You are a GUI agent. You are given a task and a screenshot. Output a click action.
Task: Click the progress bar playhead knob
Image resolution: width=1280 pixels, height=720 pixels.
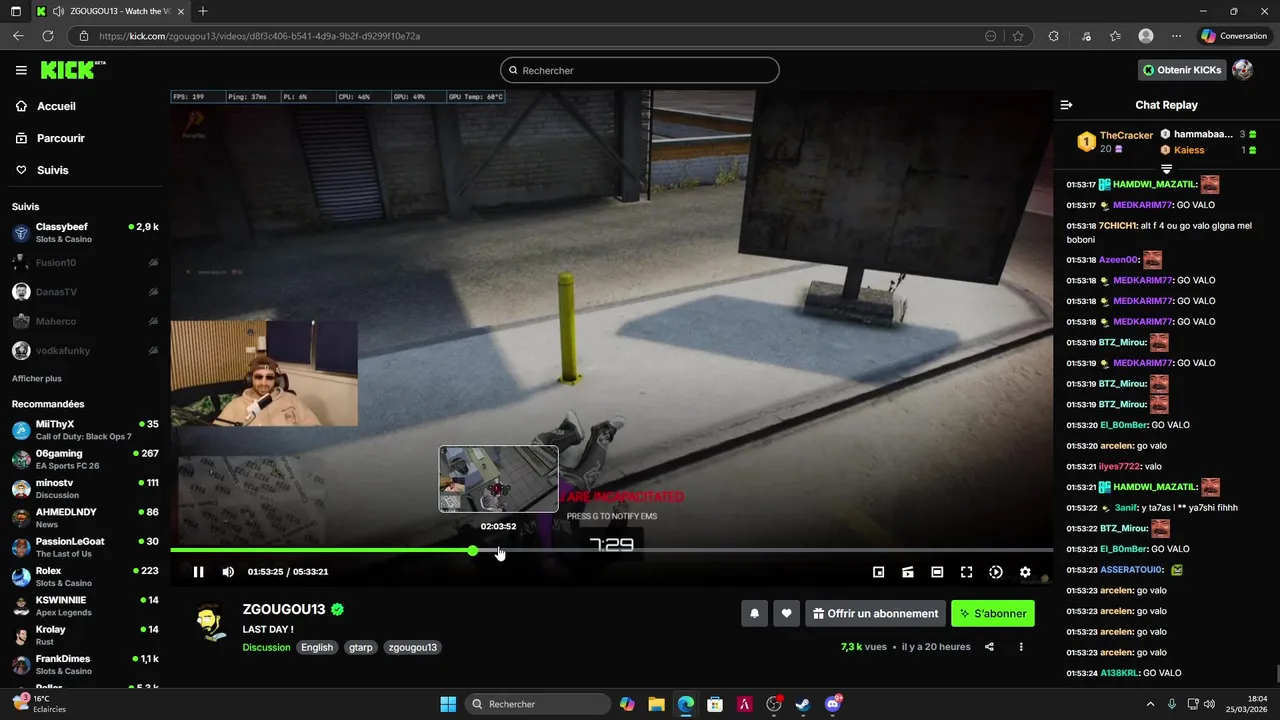(x=472, y=550)
